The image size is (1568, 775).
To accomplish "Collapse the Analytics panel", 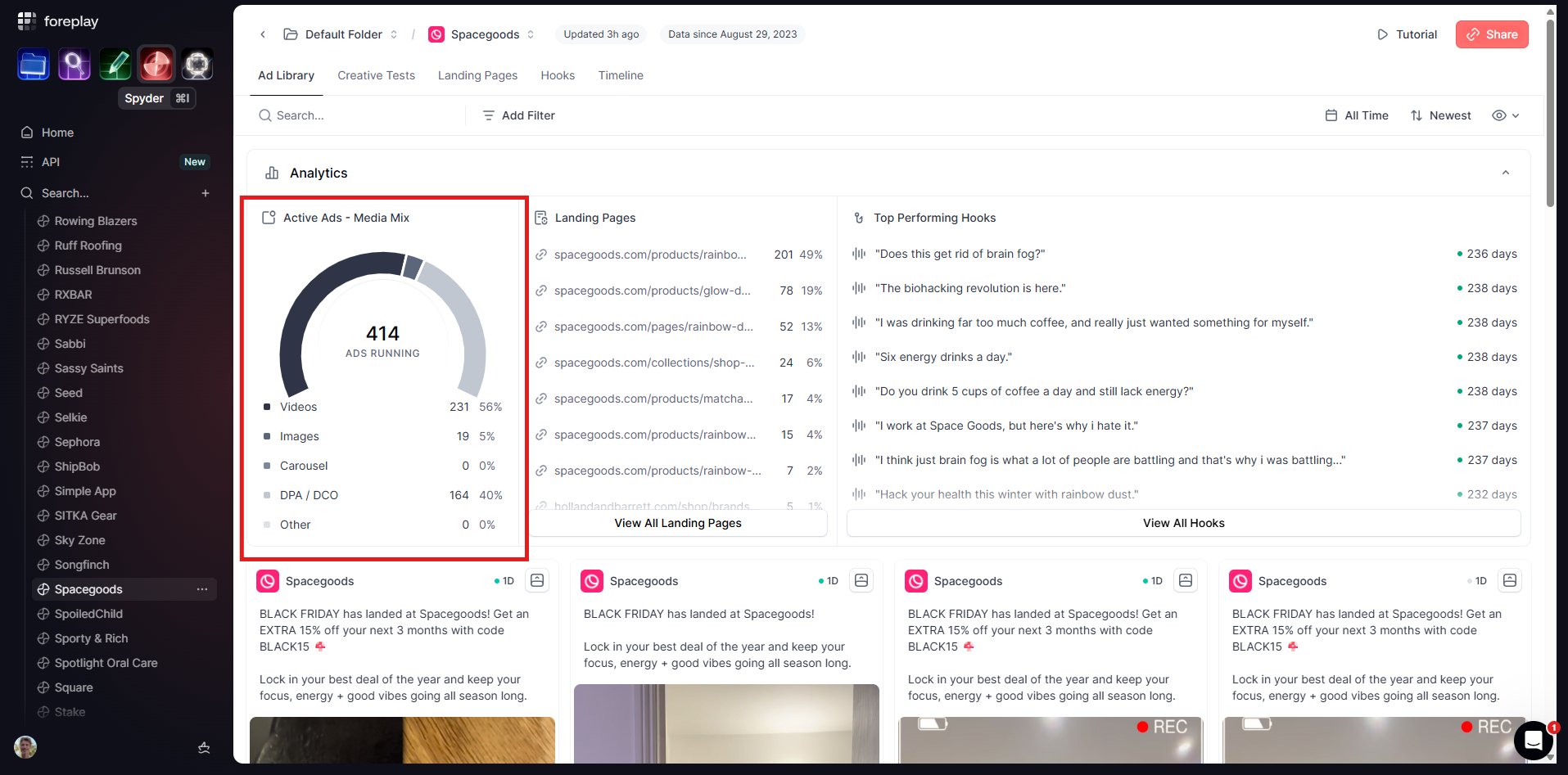I will point(1506,173).
